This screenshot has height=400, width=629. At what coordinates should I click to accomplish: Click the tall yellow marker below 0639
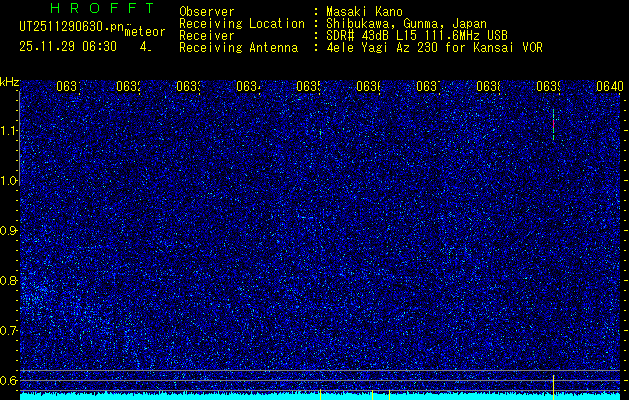(x=554, y=387)
